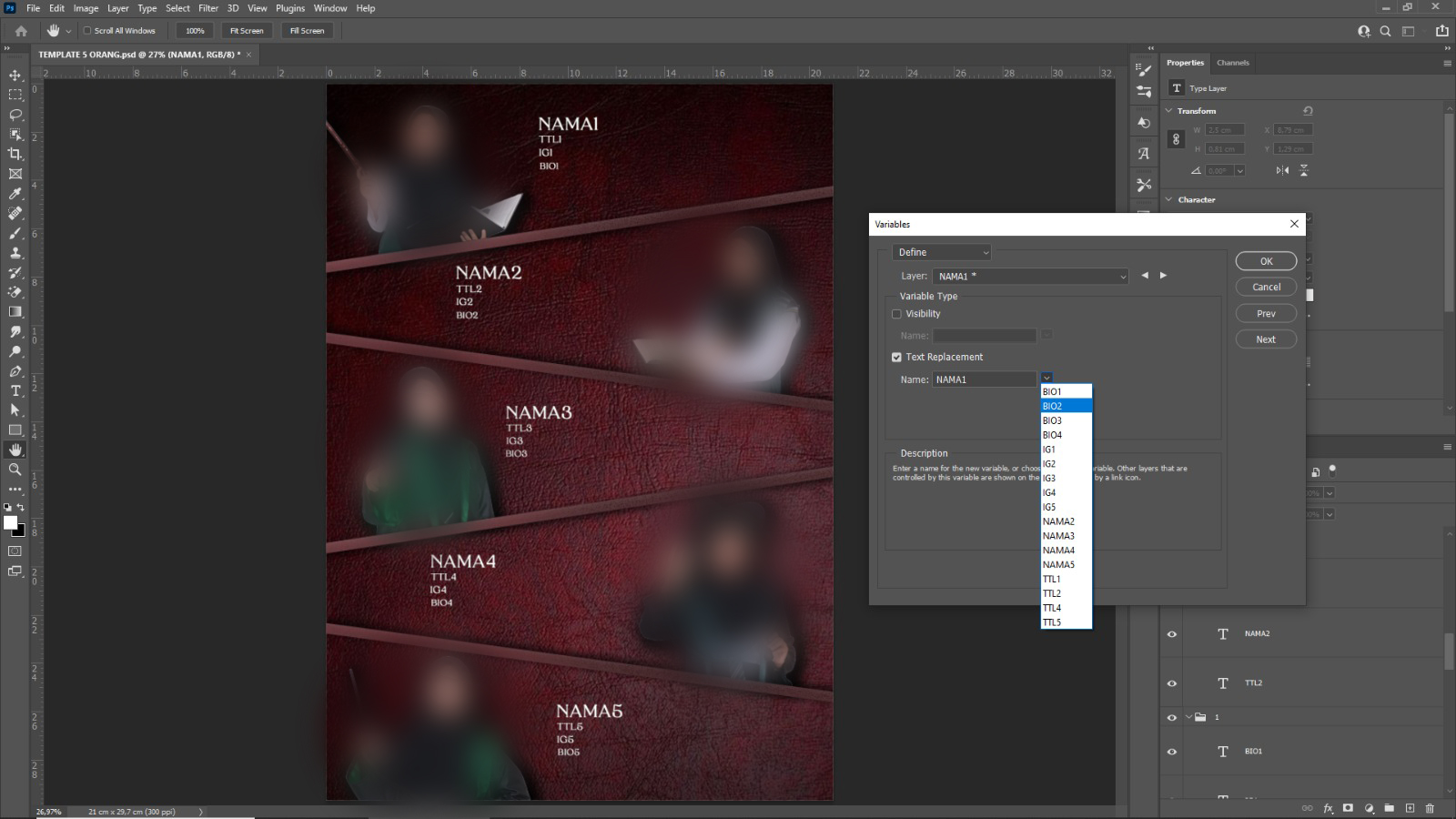Open the Layer dropdown in Variables dialog
Viewport: 1456px width, 819px height.
pyautogui.click(x=1122, y=276)
